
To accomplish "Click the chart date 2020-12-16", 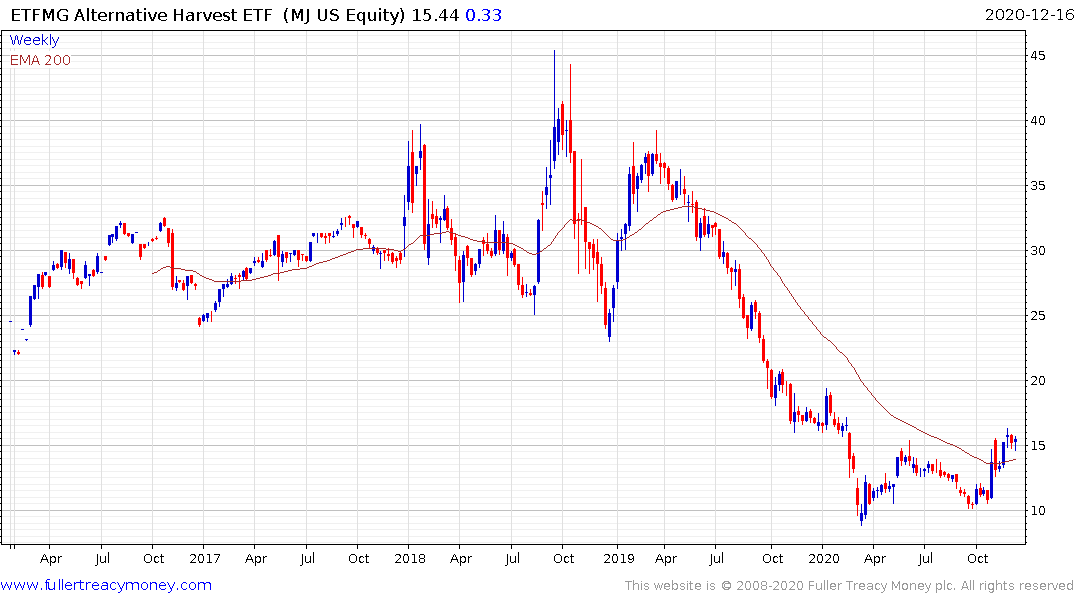I will tap(1029, 15).
